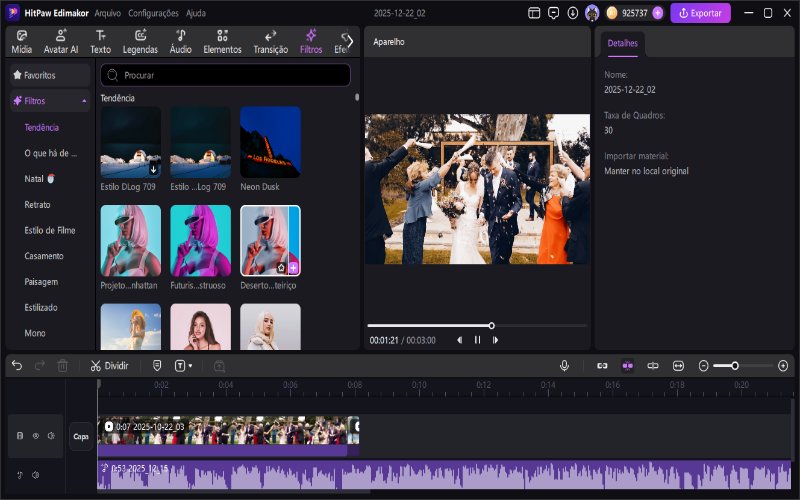800x500 pixels.
Task: Open the feedback message icon
Action: pos(553,13)
